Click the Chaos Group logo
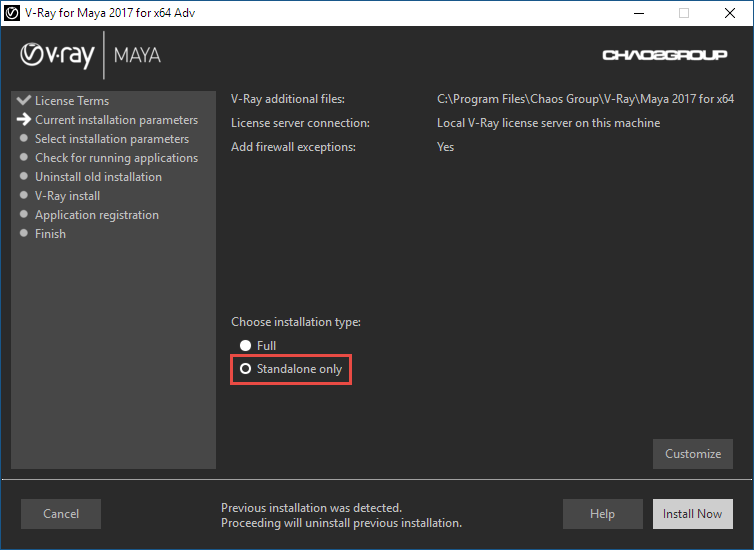Screen dimensions: 754x550 click(665, 55)
